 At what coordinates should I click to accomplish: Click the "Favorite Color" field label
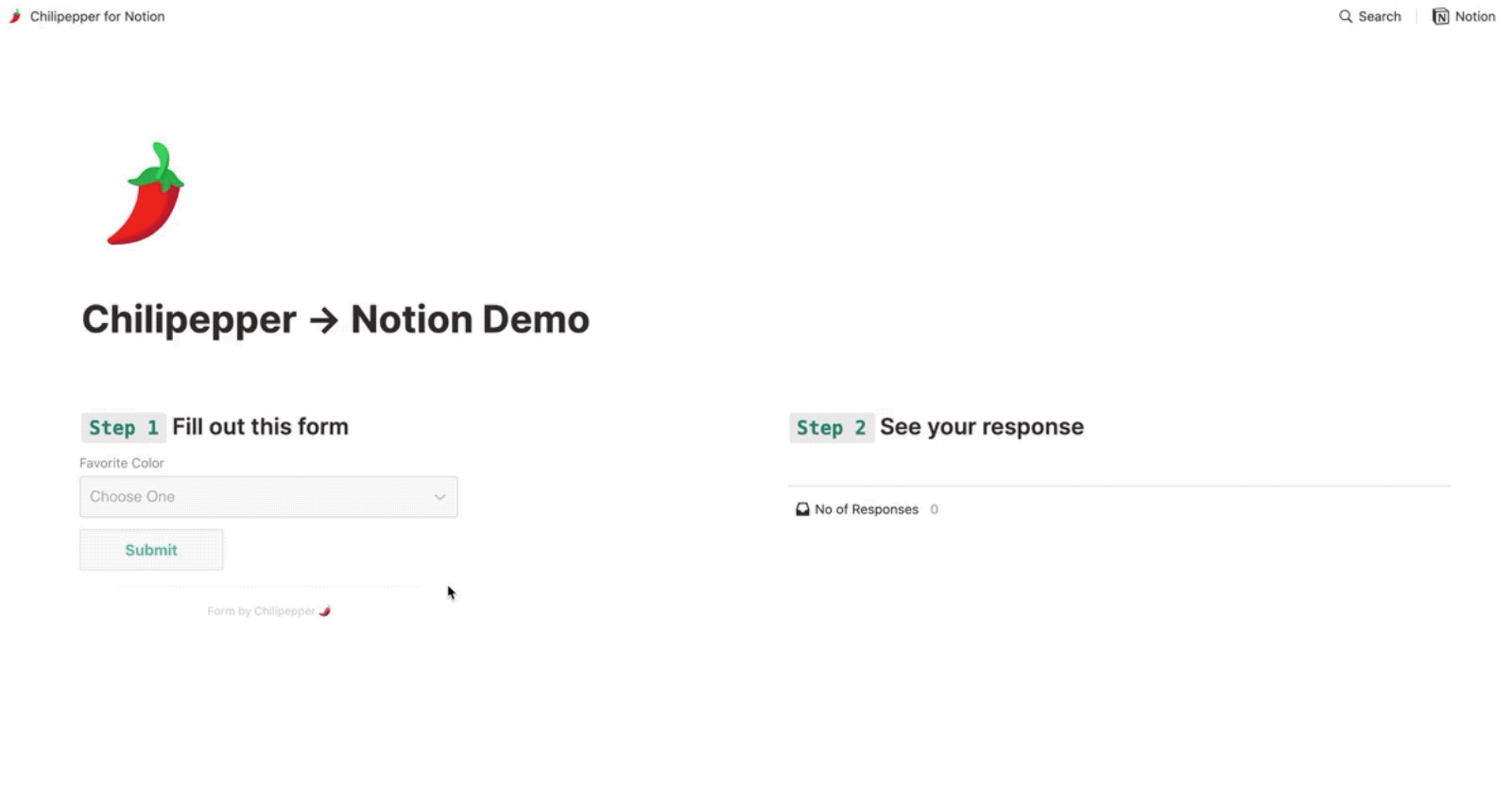122,463
